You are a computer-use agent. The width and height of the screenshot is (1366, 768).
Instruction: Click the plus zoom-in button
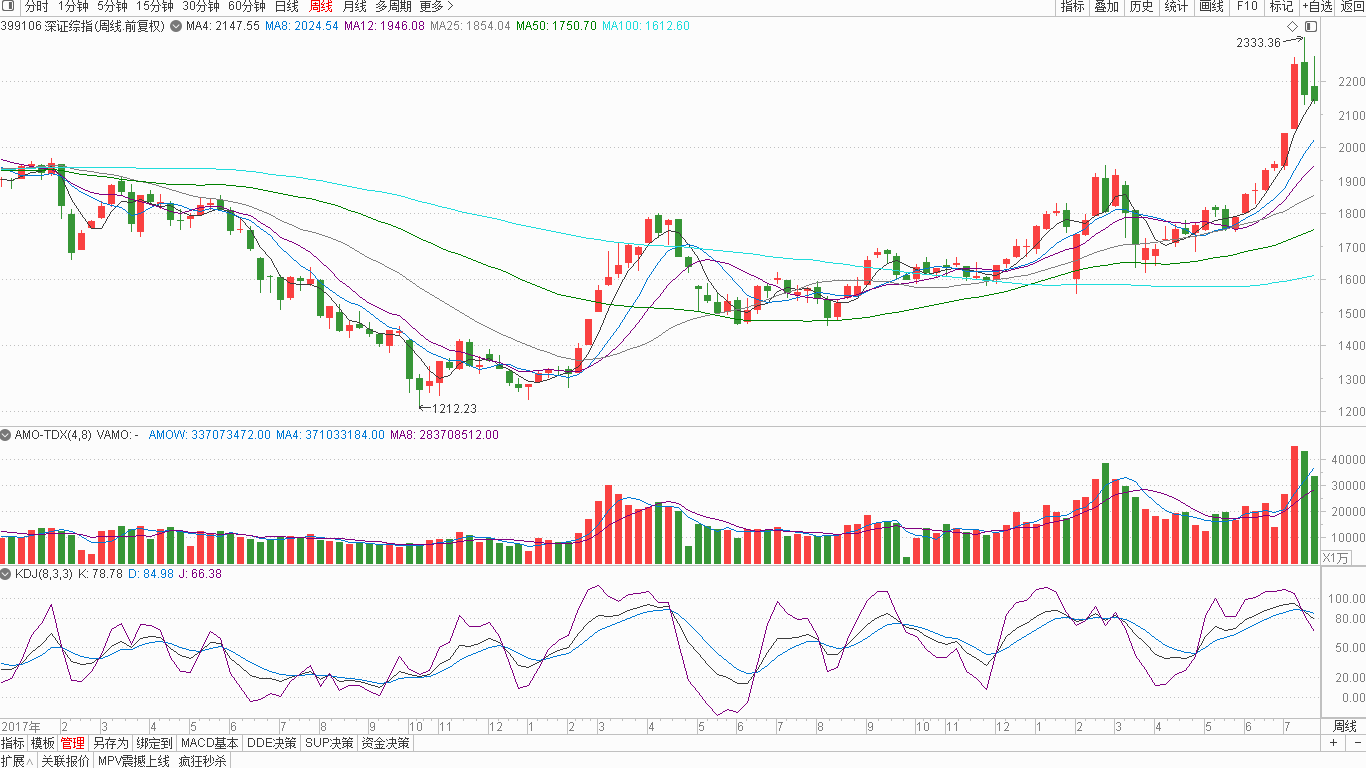click(x=1333, y=743)
